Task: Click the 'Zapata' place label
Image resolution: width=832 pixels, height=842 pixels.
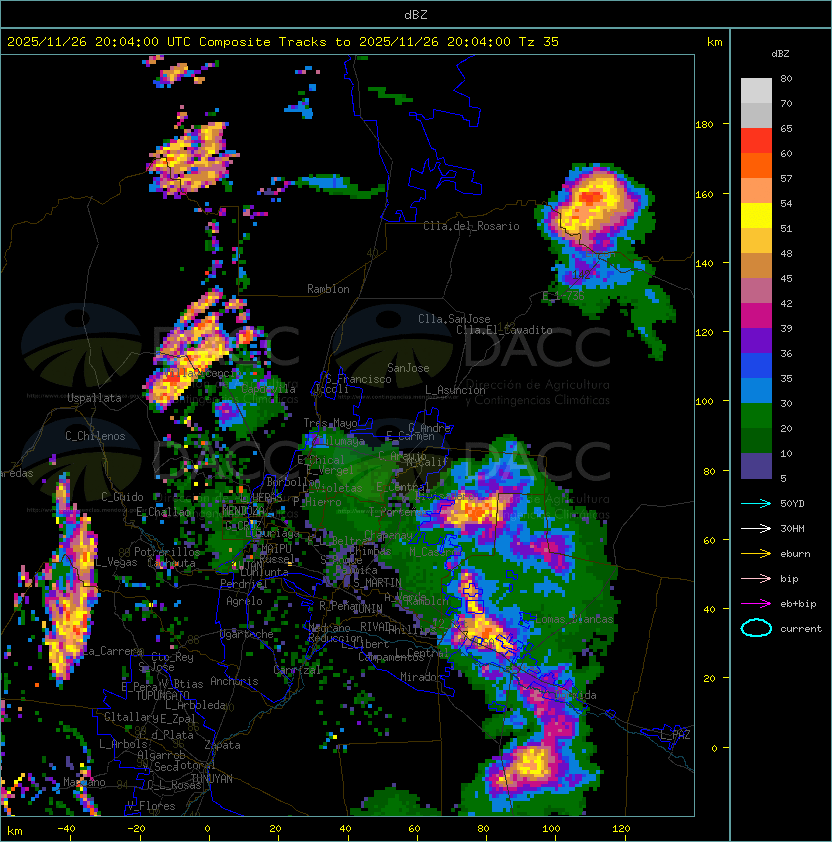Action: point(222,745)
